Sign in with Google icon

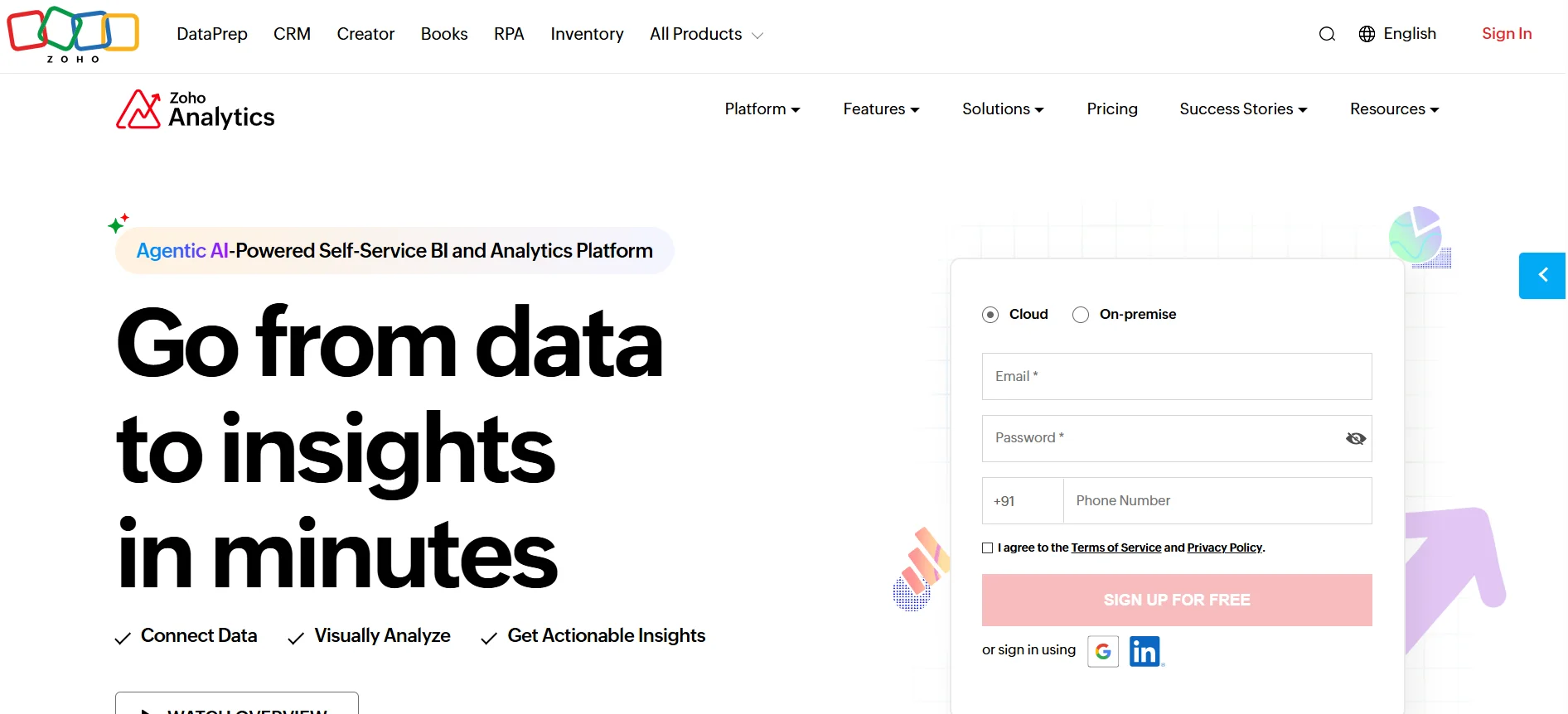1103,652
